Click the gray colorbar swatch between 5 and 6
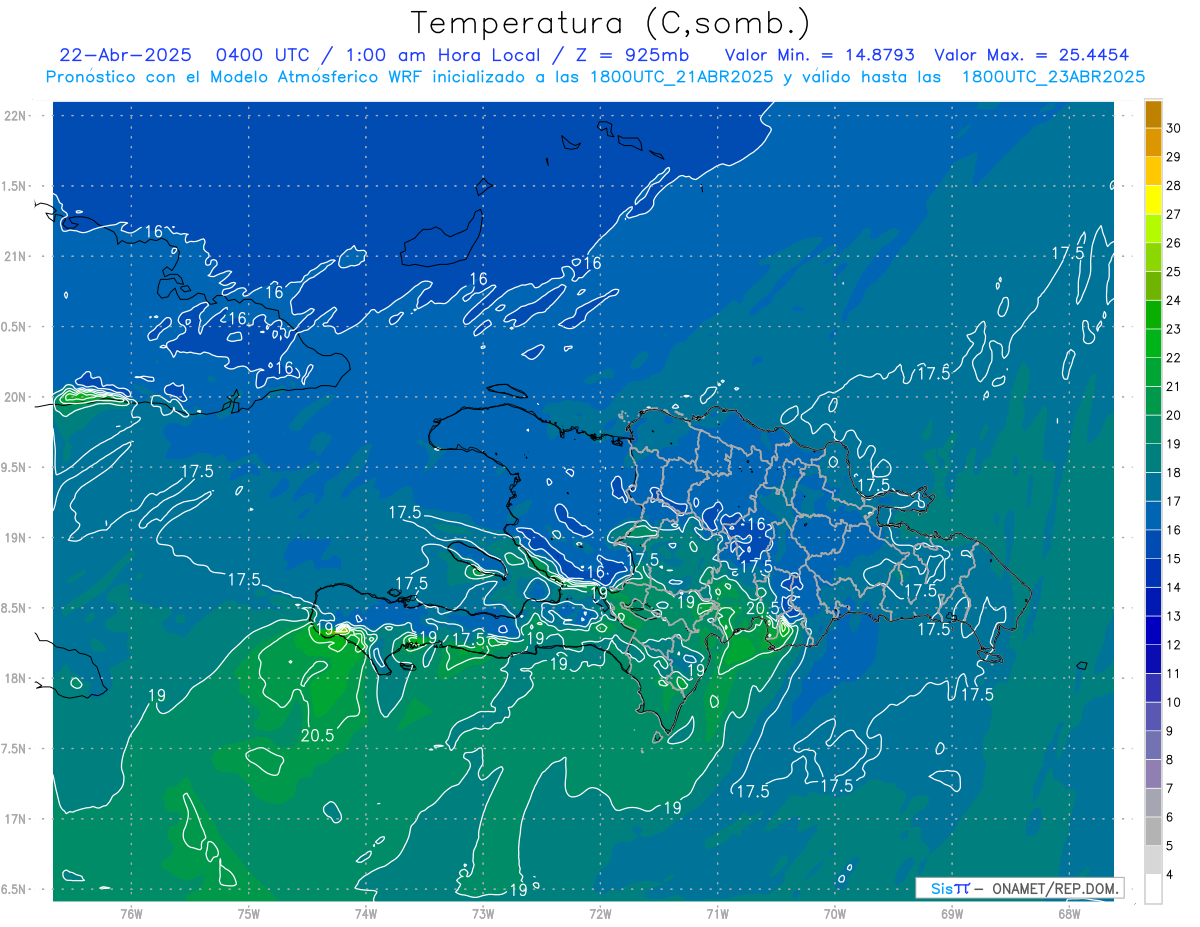The image size is (1200, 927). click(x=1153, y=832)
